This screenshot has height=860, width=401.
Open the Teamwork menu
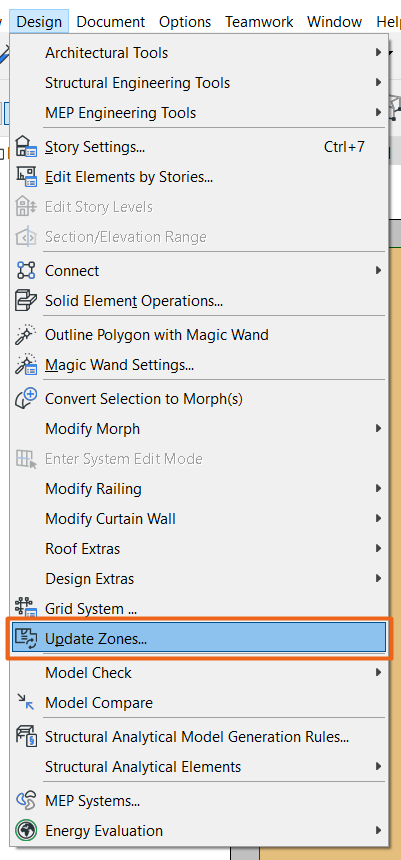click(259, 22)
